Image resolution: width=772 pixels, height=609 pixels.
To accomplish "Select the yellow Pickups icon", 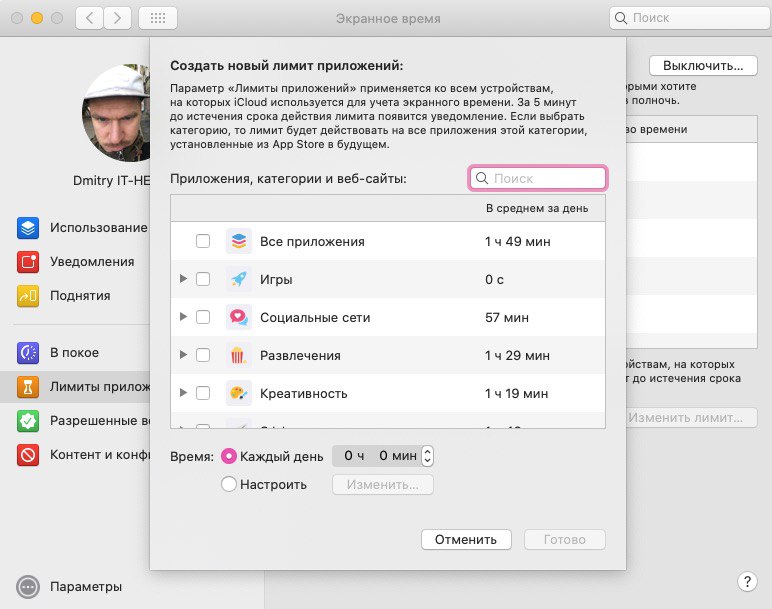I will tap(28, 296).
